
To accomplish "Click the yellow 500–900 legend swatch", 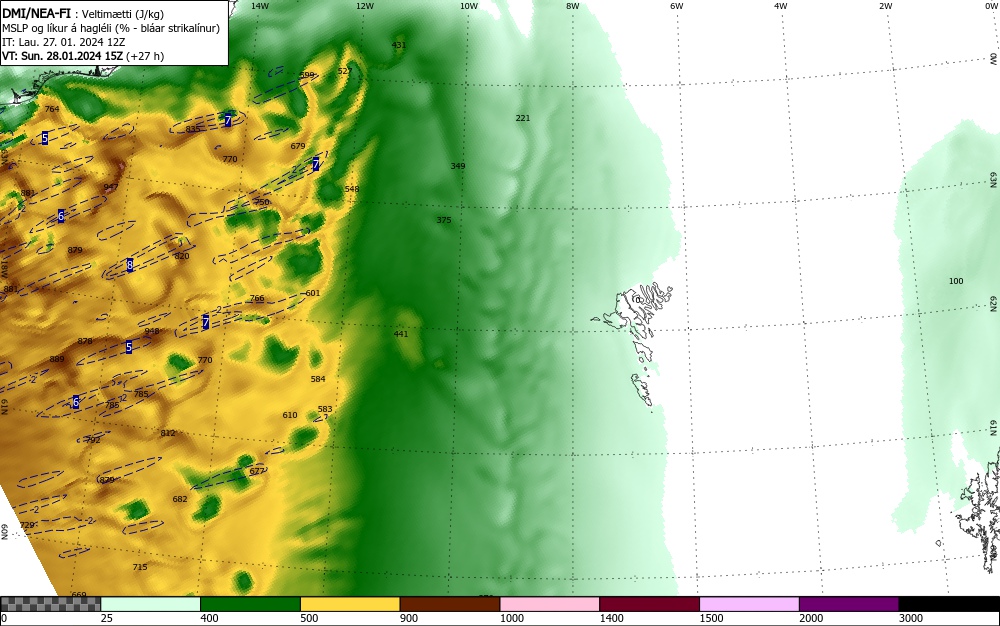I will click(x=349, y=604).
